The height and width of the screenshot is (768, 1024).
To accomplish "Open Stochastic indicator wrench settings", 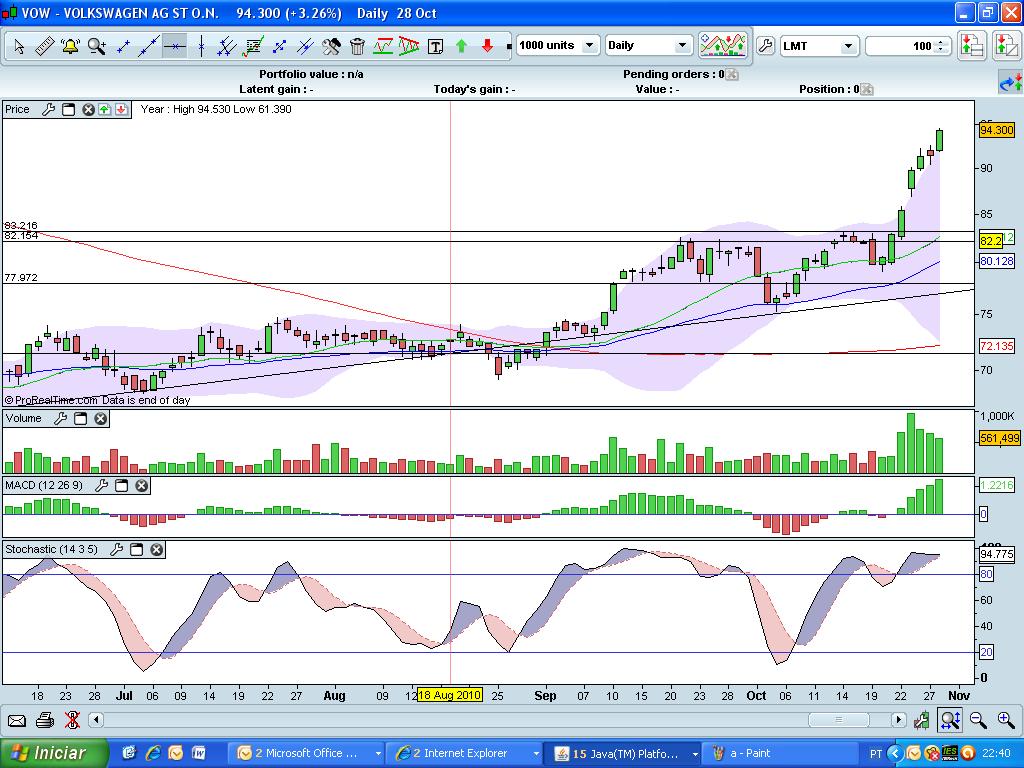I will point(117,550).
